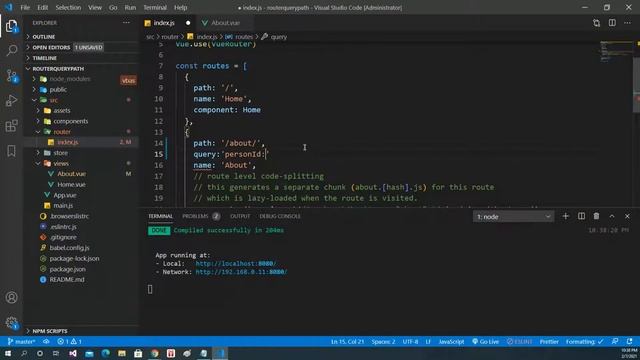This screenshot has width=640, height=360.
Task: Open feedback icon in status bar
Action: click(615, 342)
